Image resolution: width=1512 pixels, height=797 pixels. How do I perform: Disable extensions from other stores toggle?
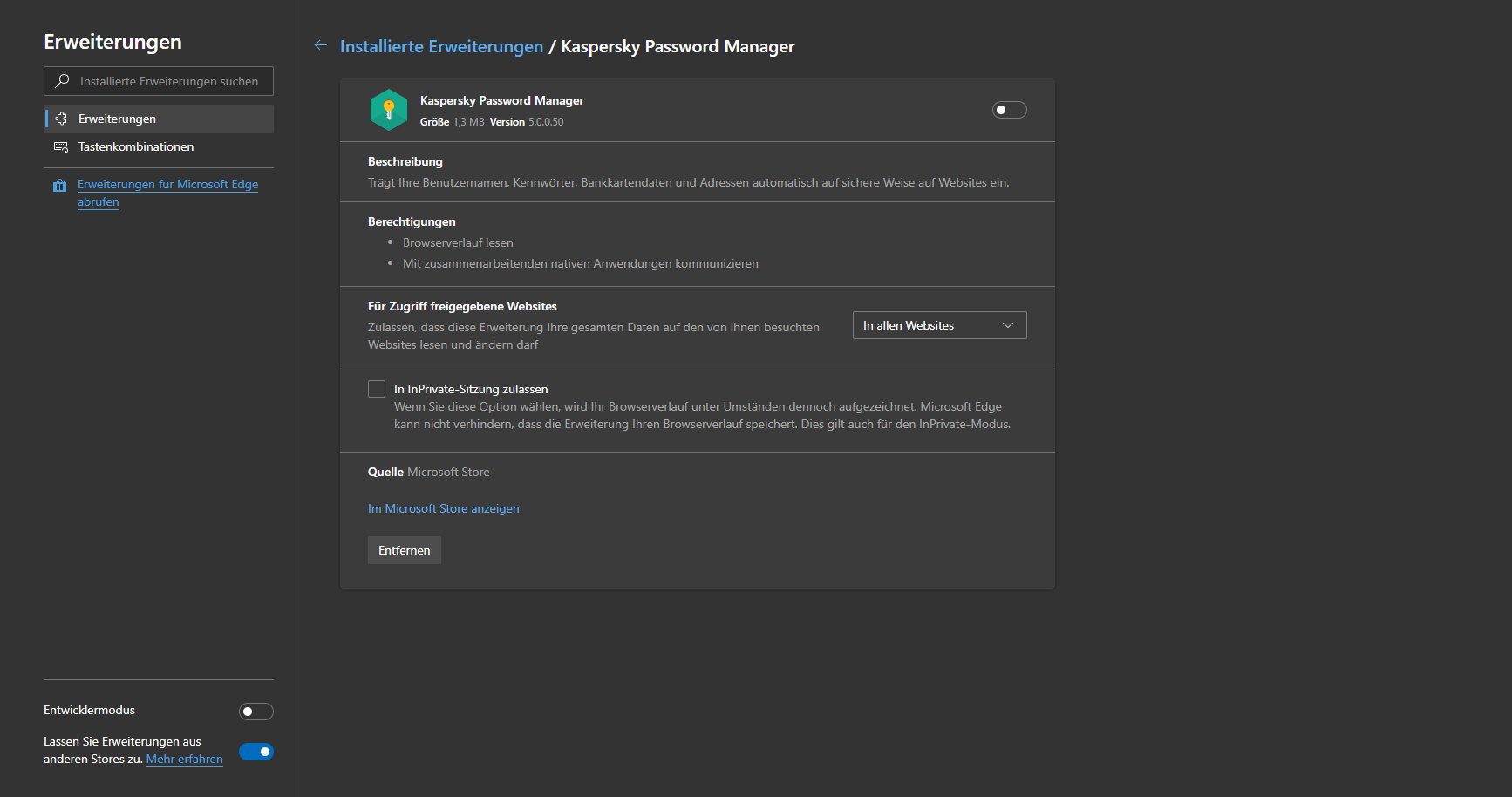point(255,752)
